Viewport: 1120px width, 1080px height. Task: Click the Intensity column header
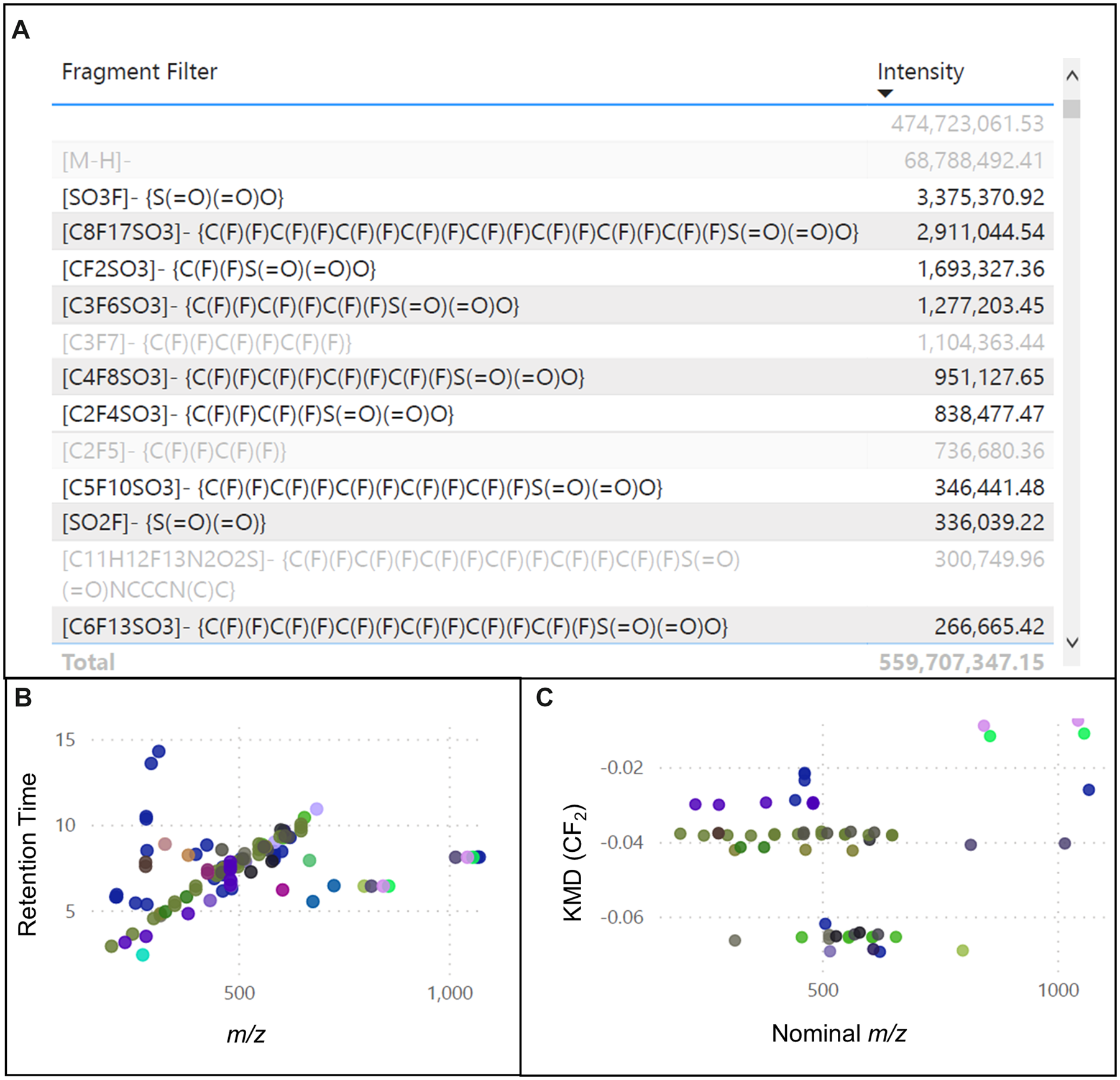coord(920,72)
